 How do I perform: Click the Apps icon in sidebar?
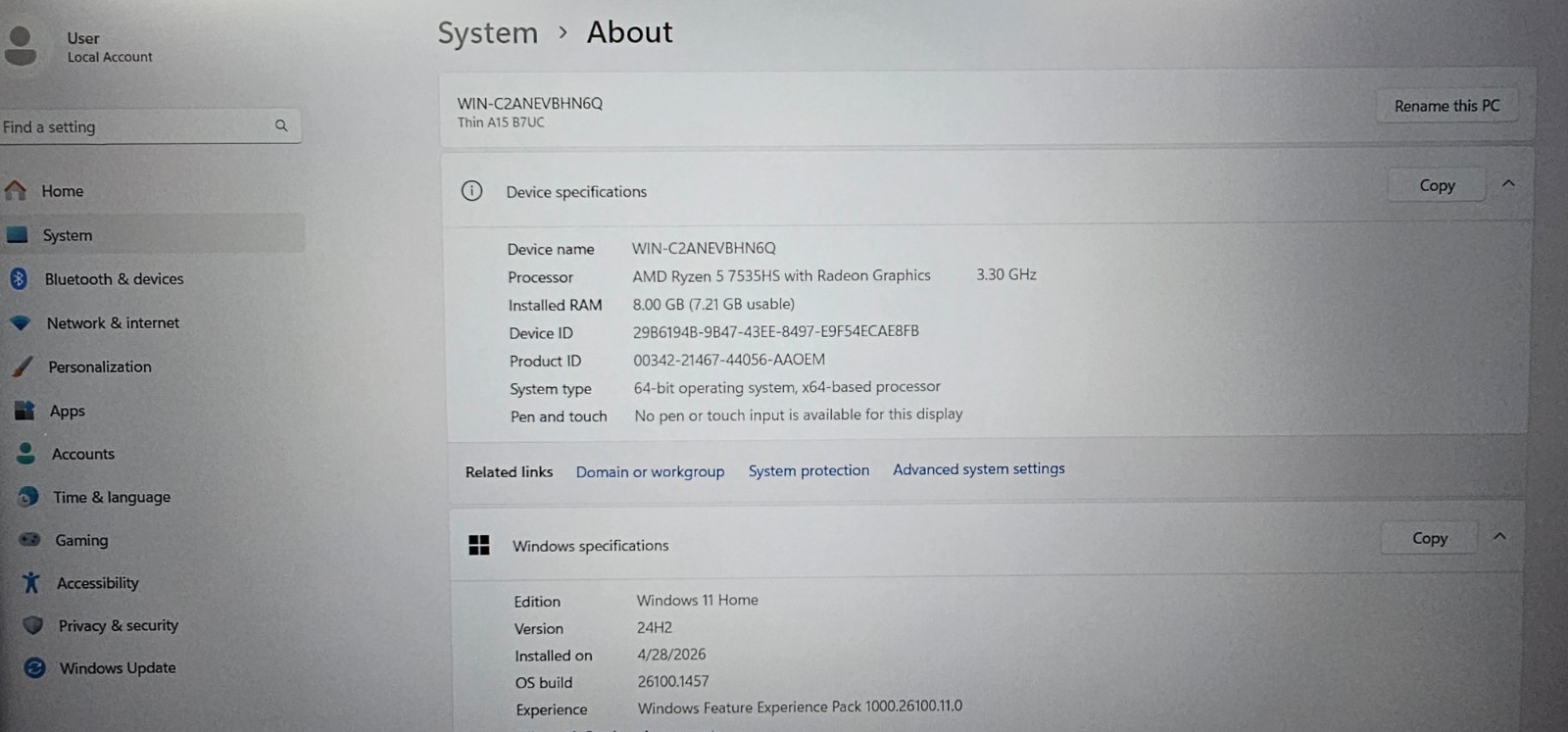pos(24,411)
